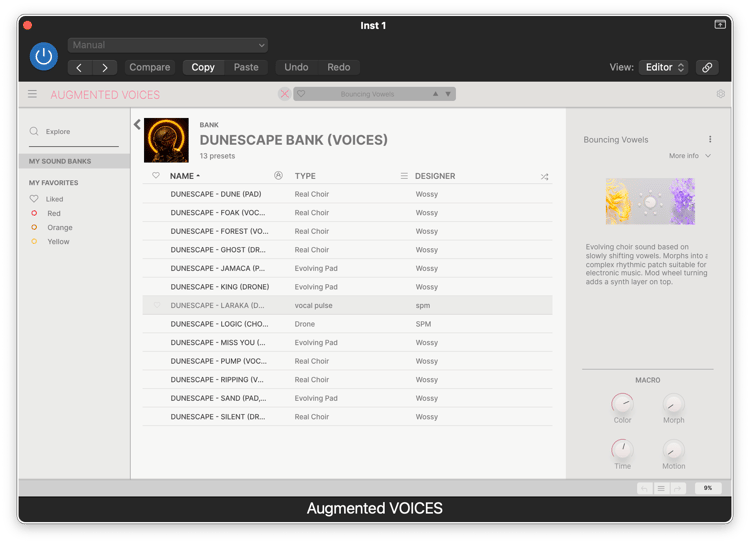This screenshot has height=544, width=750.
Task: Like the Bouncing Vowels preset heart
Action: (301, 94)
